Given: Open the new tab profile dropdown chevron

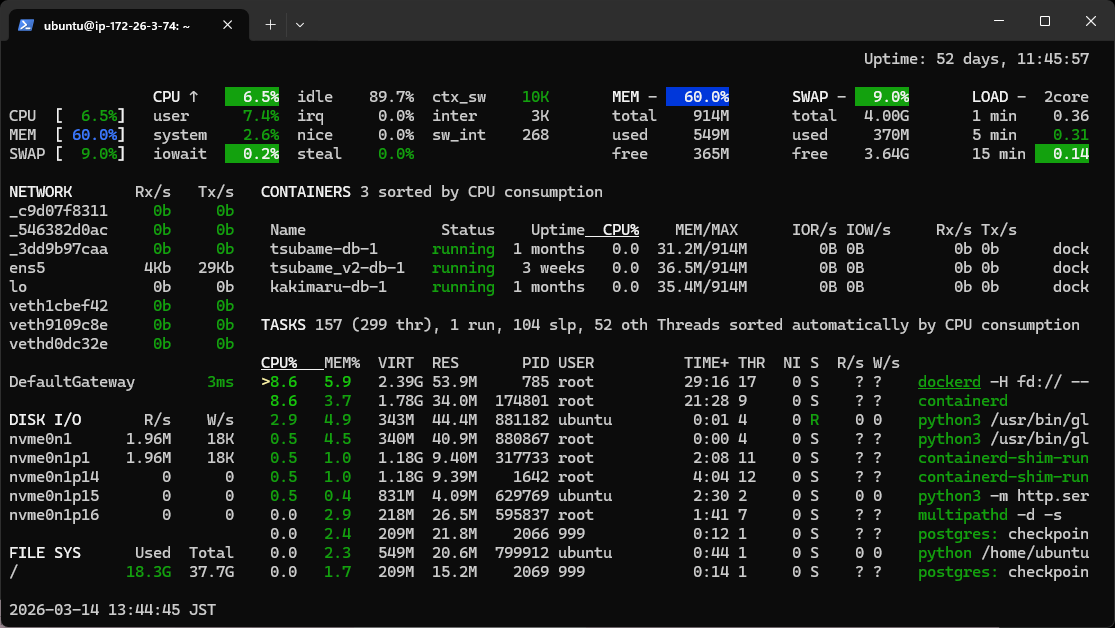Looking at the screenshot, I should pos(300,25).
